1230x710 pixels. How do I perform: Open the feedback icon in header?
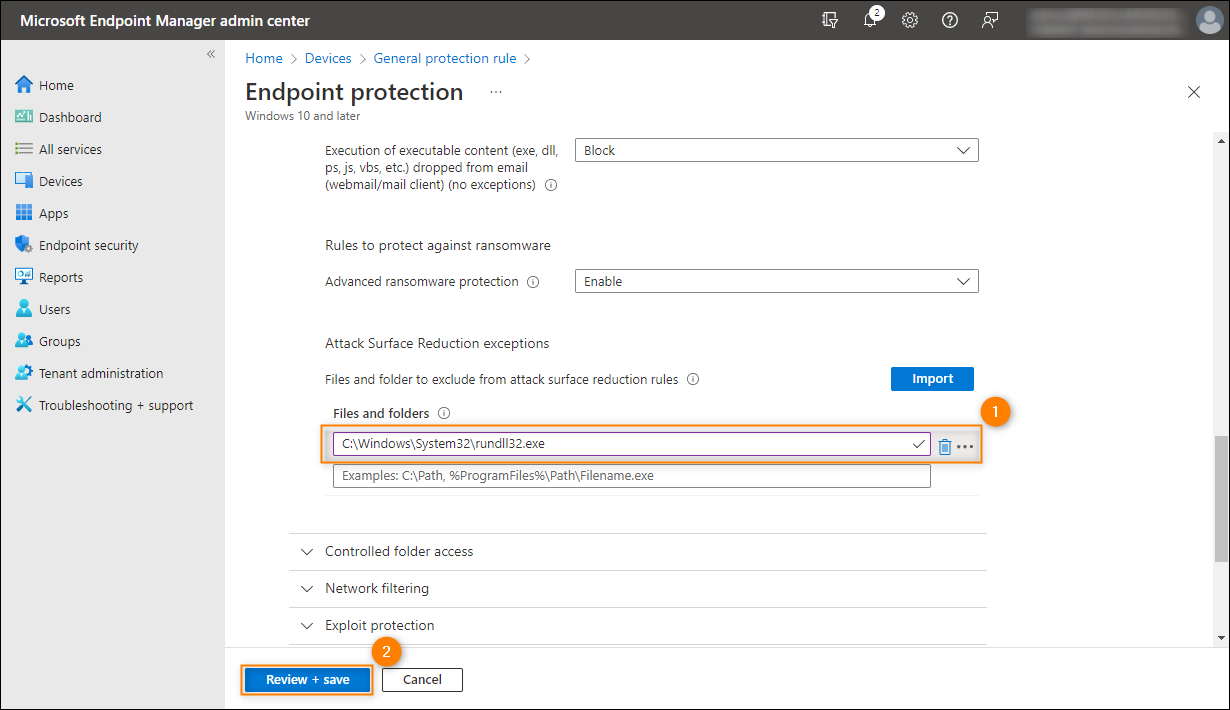click(990, 20)
